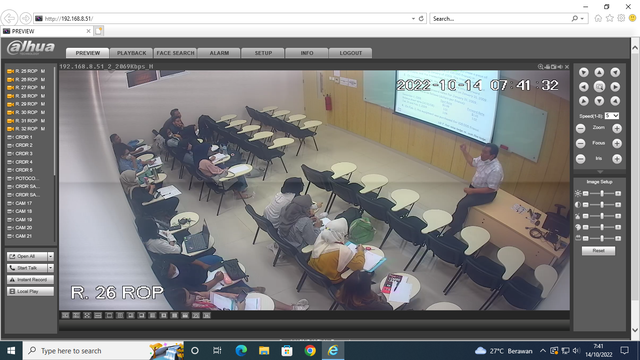Adjust the contrast slider in Image Setup
640x360 pixels.
click(602, 204)
